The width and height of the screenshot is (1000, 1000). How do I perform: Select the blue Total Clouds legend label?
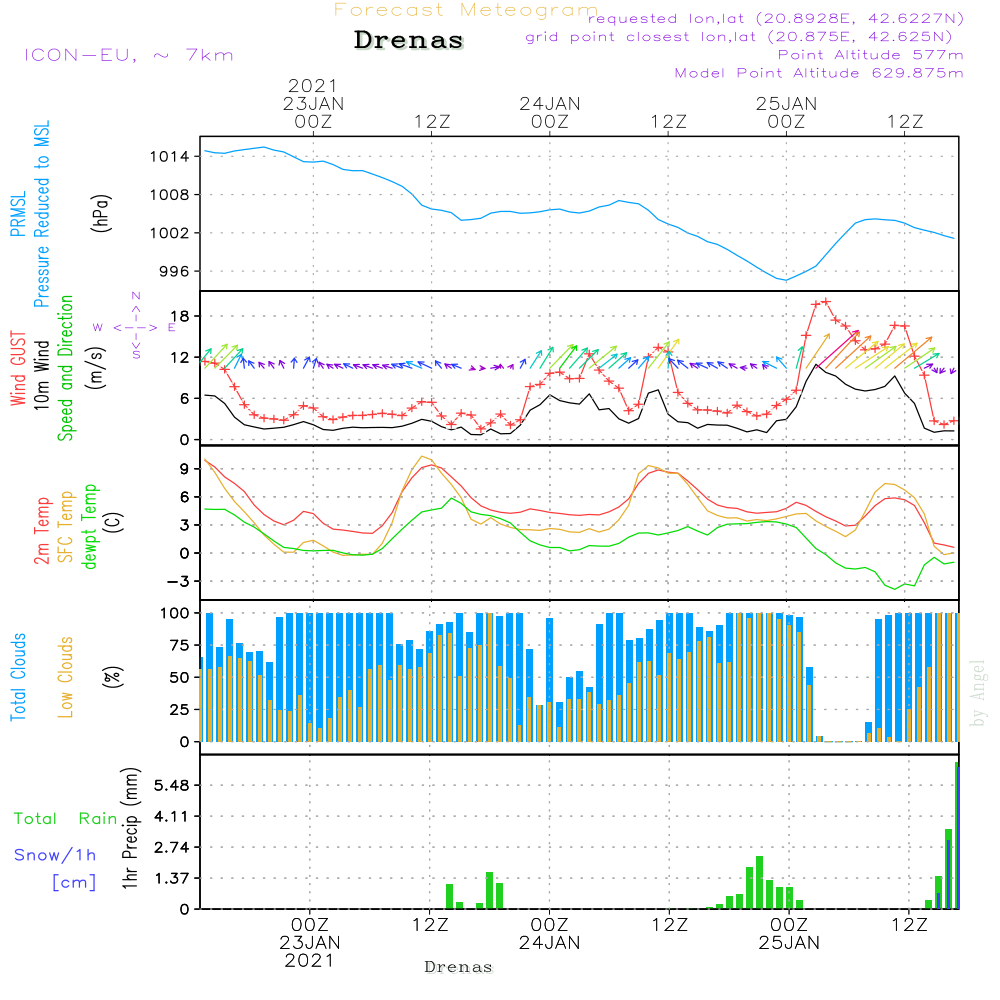(18, 677)
